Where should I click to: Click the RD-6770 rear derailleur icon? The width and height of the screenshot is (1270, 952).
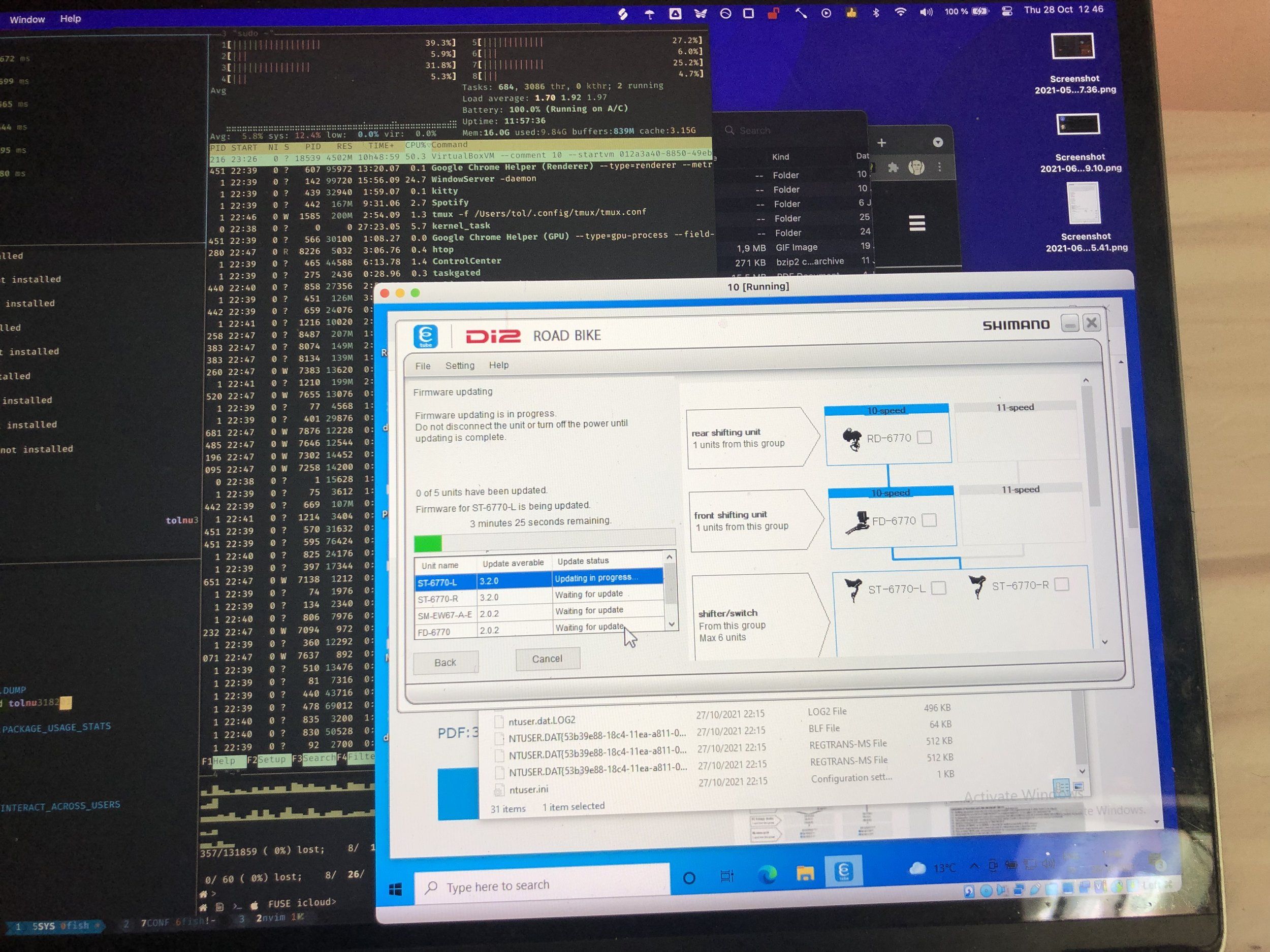[x=852, y=439]
